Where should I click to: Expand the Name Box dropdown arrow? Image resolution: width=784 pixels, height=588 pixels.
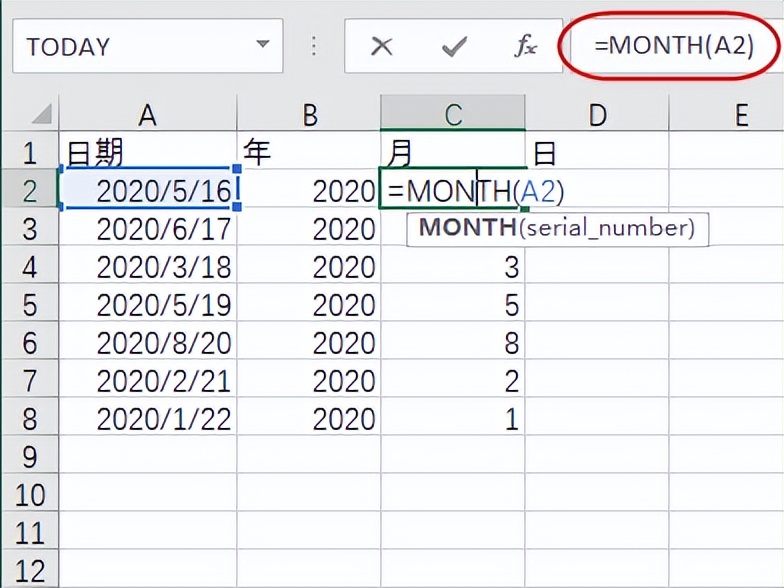point(262,46)
